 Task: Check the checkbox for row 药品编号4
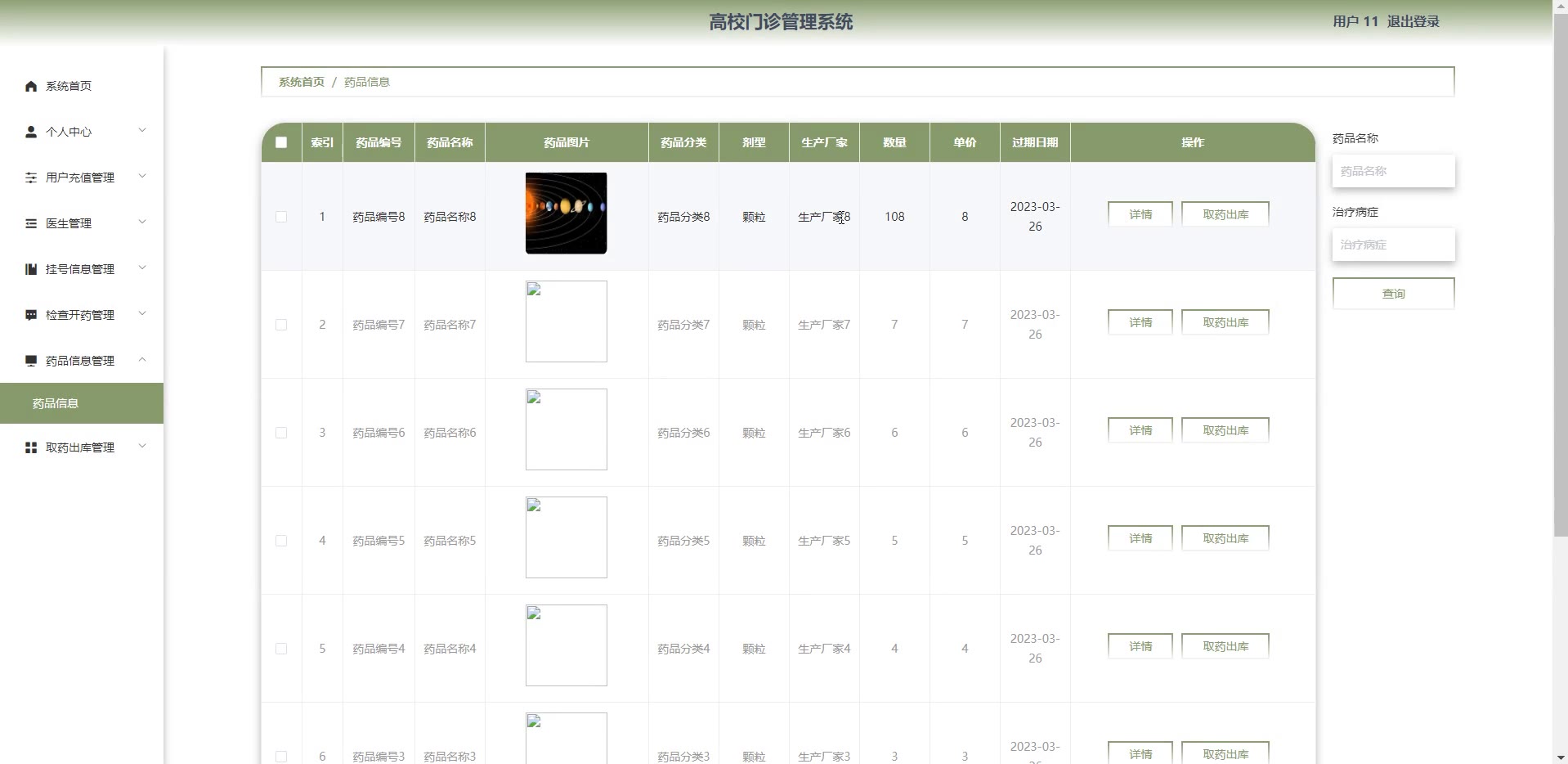coord(281,649)
